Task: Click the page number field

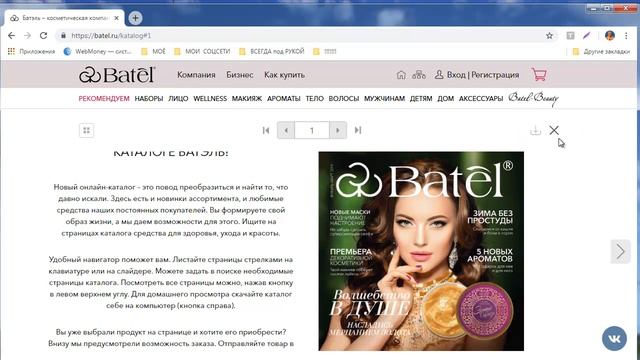Action: coord(312,130)
